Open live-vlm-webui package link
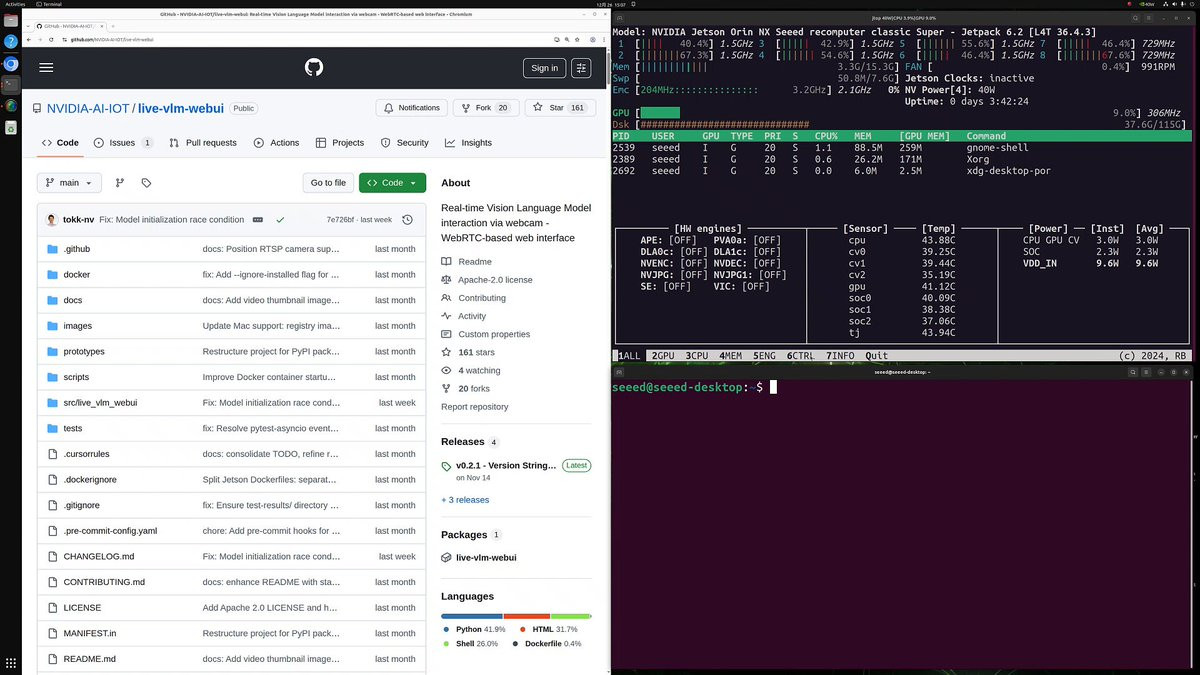The width and height of the screenshot is (1200, 675). coord(486,558)
